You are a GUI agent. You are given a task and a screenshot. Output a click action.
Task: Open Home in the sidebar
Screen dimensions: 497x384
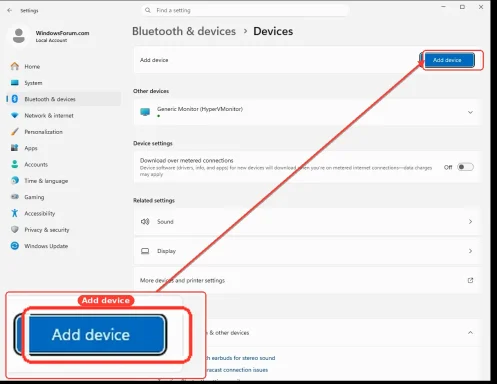click(64, 66)
